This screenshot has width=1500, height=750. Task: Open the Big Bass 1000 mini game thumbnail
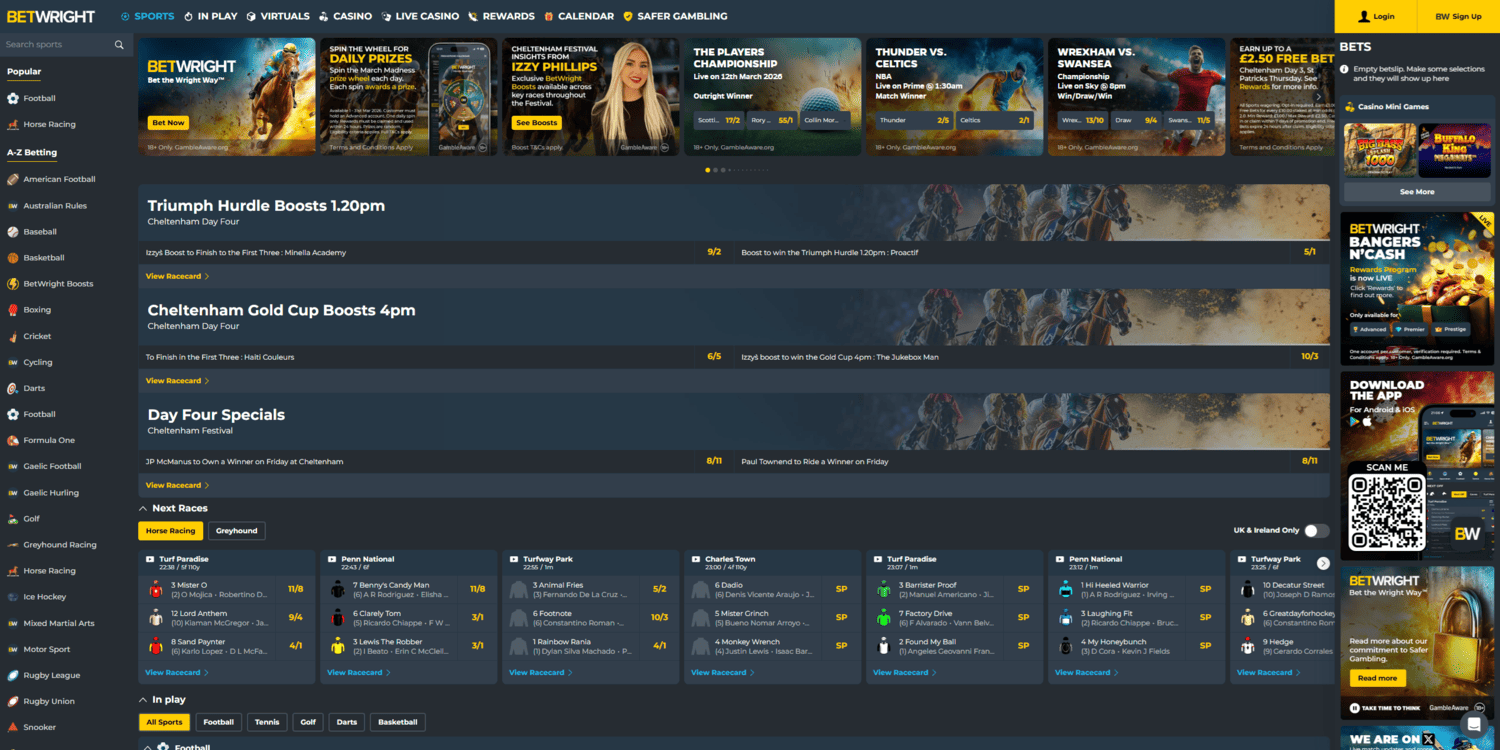[1379, 150]
